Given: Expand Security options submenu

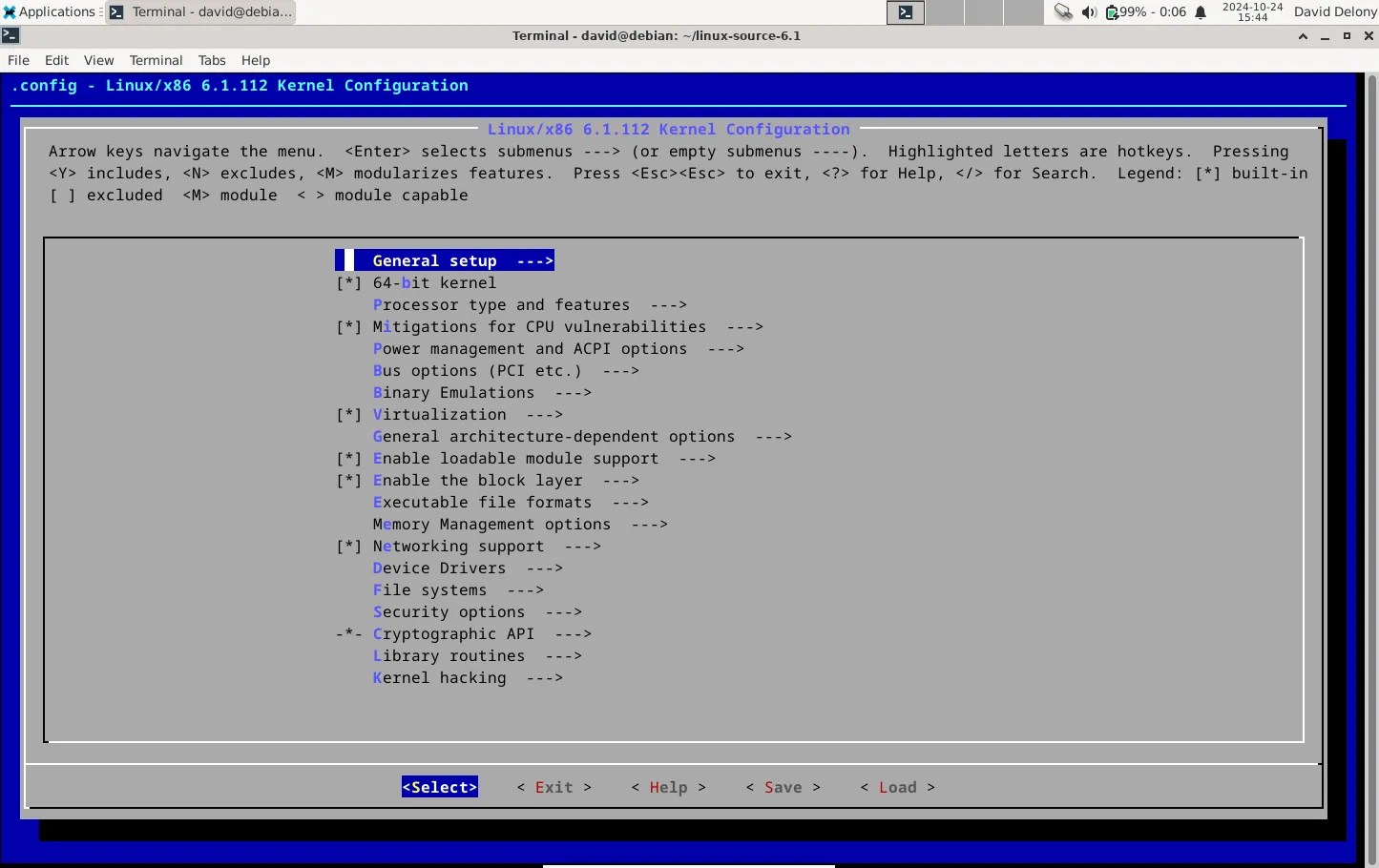Looking at the screenshot, I should click(477, 612).
